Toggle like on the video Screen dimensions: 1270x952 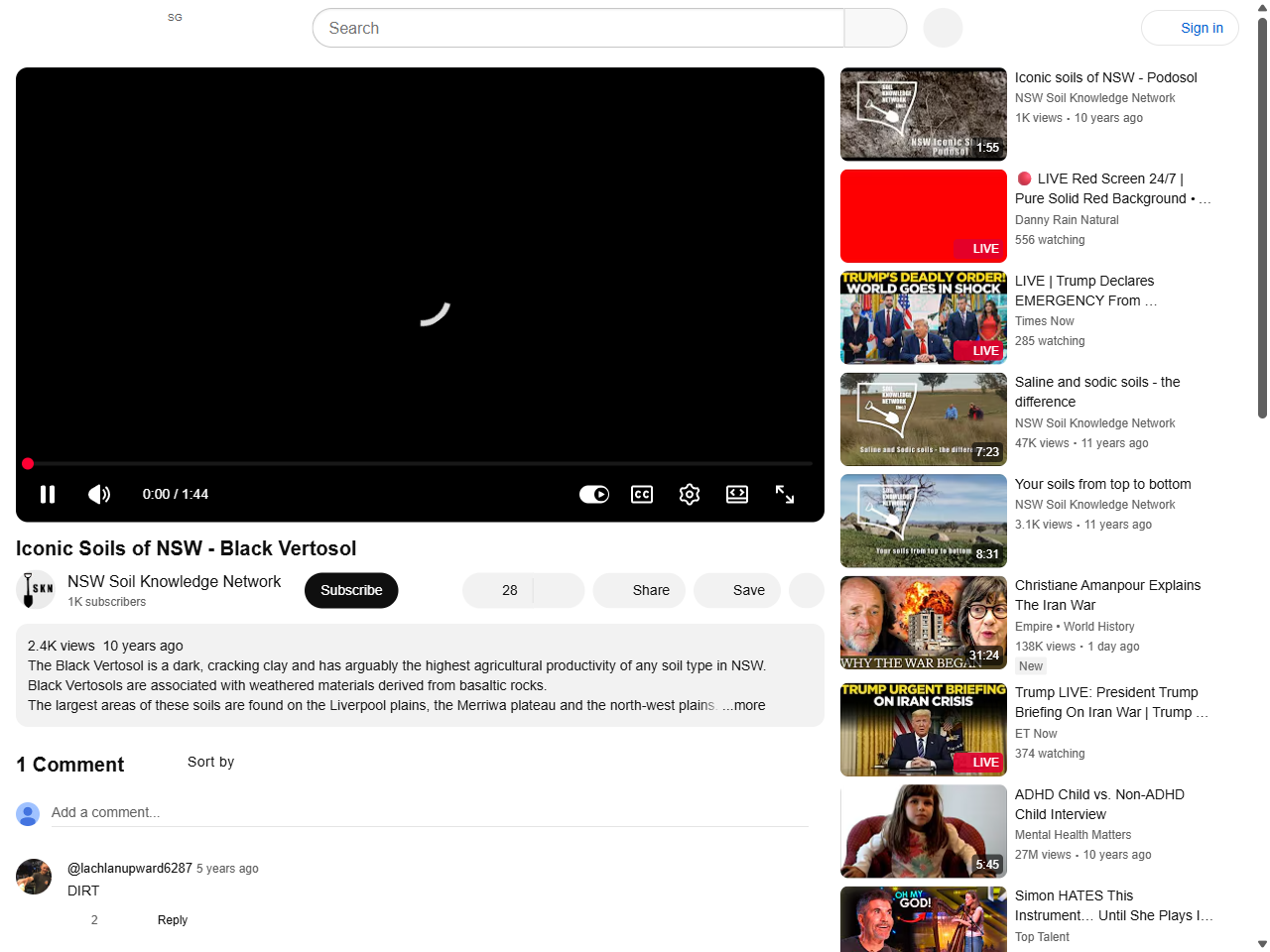tap(501, 590)
